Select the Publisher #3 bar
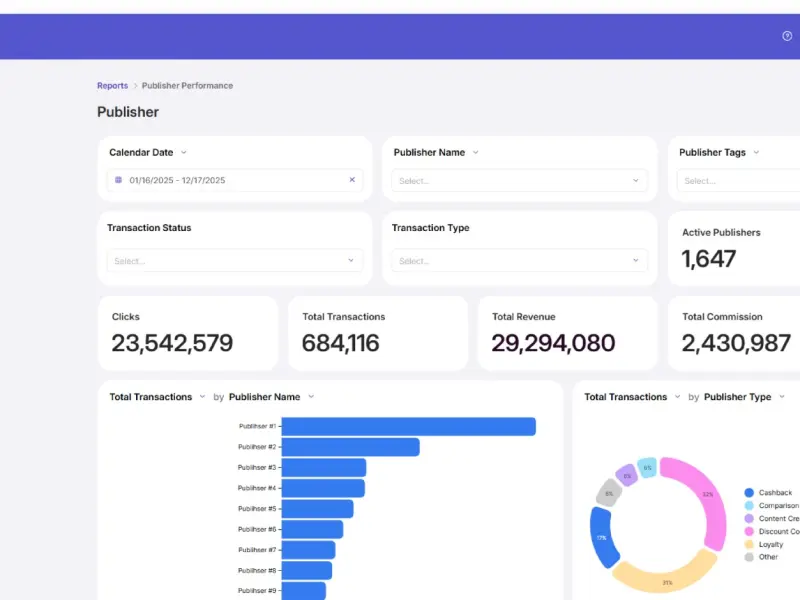The height and width of the screenshot is (600, 800). pos(324,467)
